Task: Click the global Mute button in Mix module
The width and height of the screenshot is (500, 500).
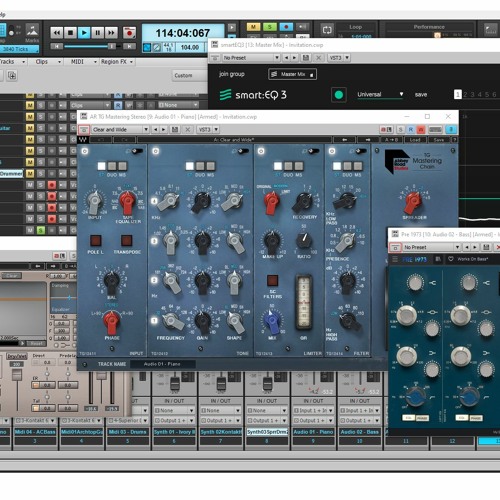Action: pos(253,27)
